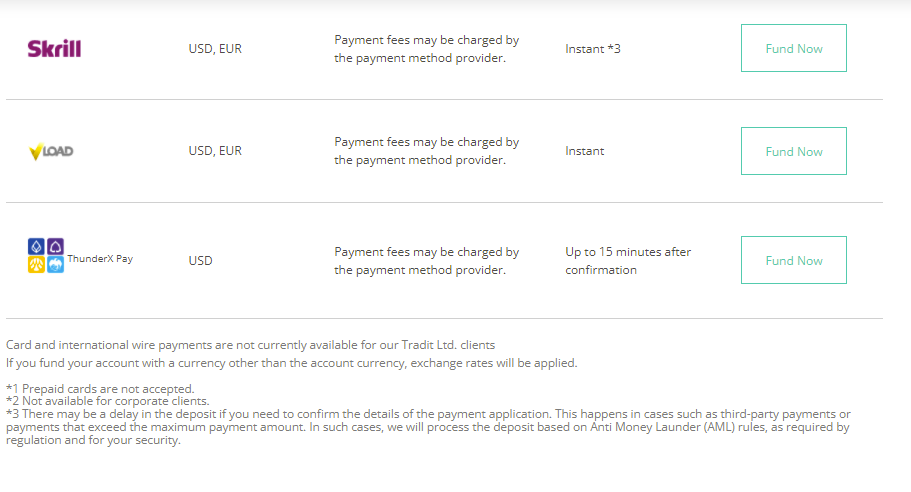Click the payment fees note in Skrill row

point(427,49)
